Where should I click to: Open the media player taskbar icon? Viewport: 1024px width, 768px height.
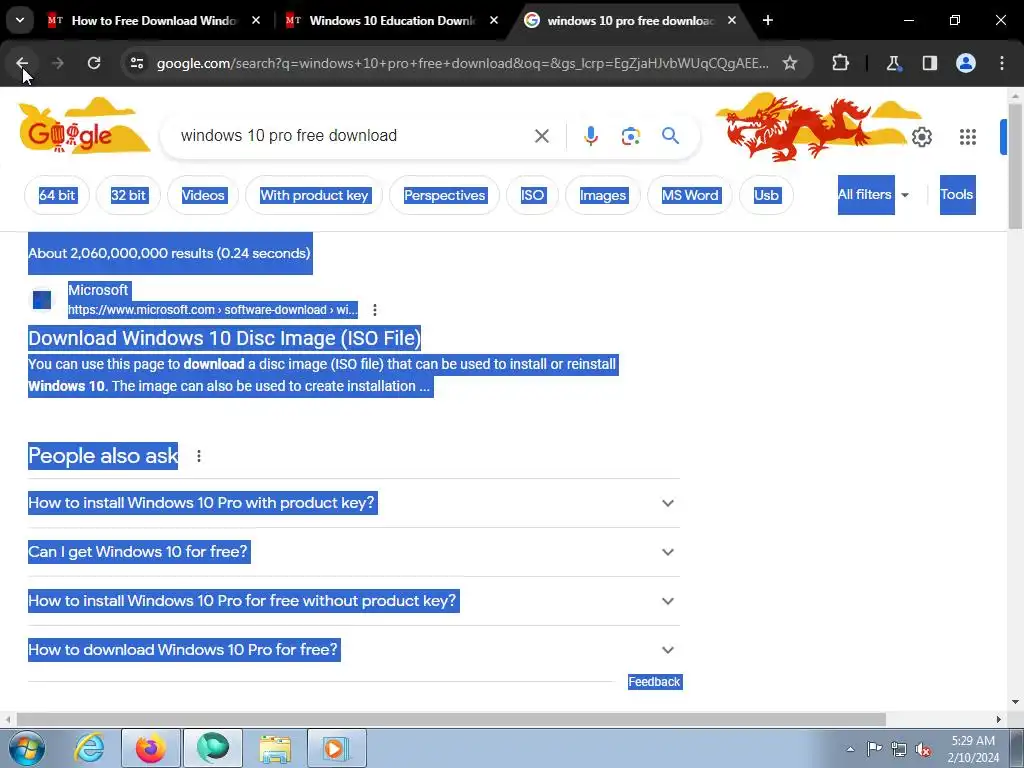(337, 748)
